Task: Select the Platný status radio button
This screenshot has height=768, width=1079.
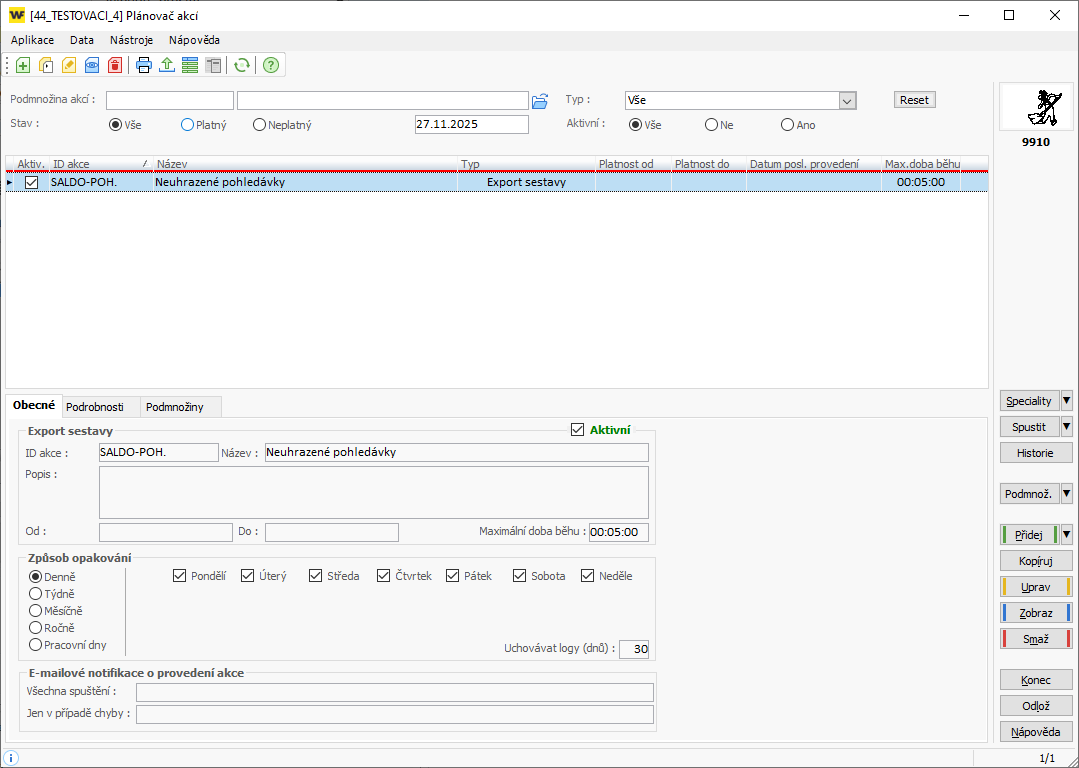Action: click(x=187, y=125)
